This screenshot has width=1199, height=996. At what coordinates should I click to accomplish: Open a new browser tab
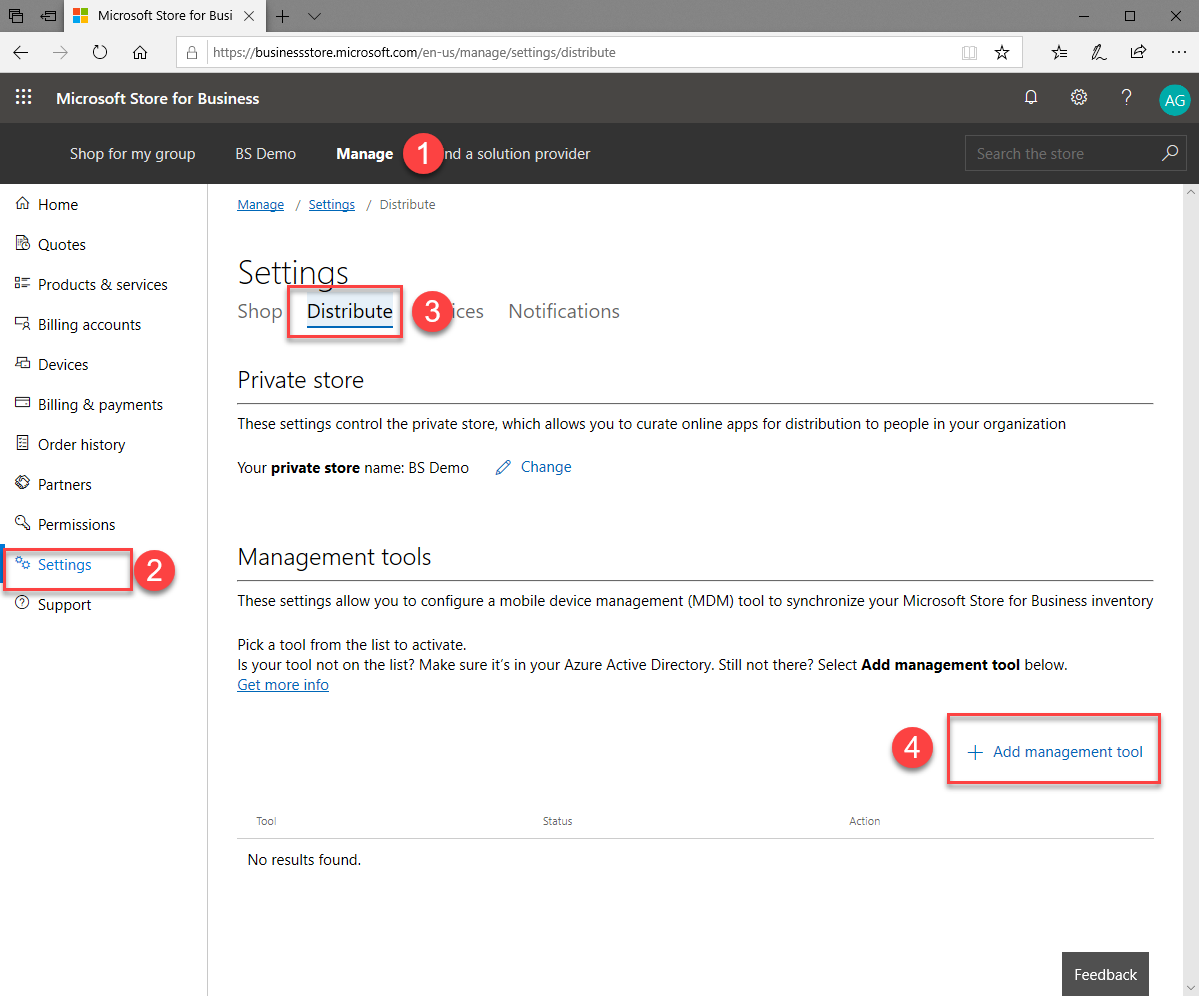tap(282, 16)
